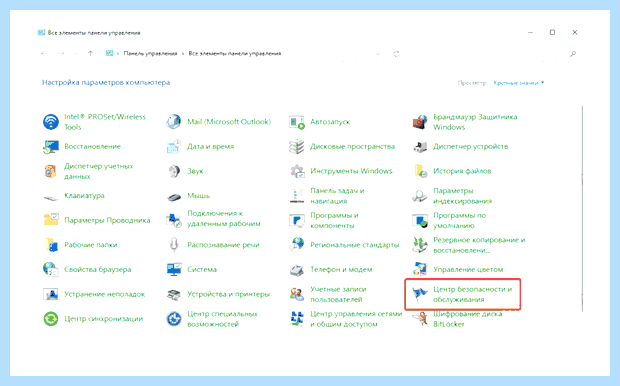The width and height of the screenshot is (620, 386).
Task: Go back with the back arrow button
Action: 43,53
